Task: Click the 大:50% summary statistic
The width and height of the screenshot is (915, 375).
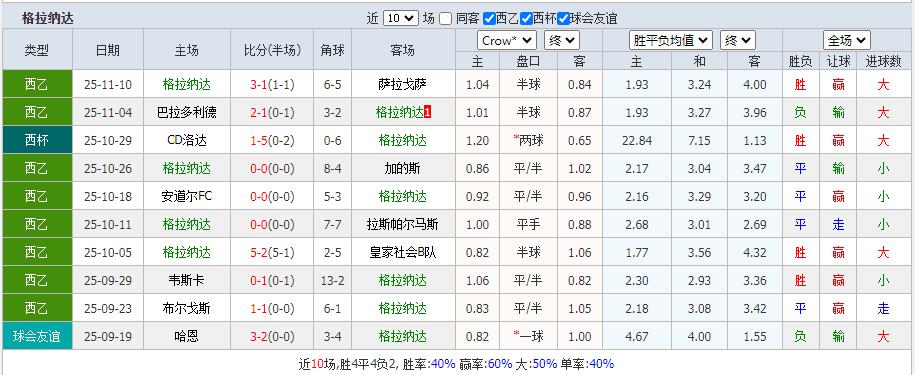Action: coord(537,365)
